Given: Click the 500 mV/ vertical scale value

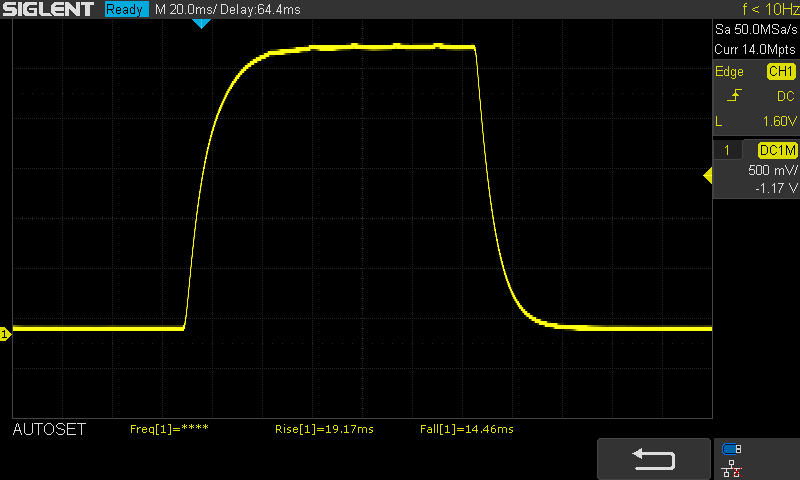Looking at the screenshot, I should point(772,170).
